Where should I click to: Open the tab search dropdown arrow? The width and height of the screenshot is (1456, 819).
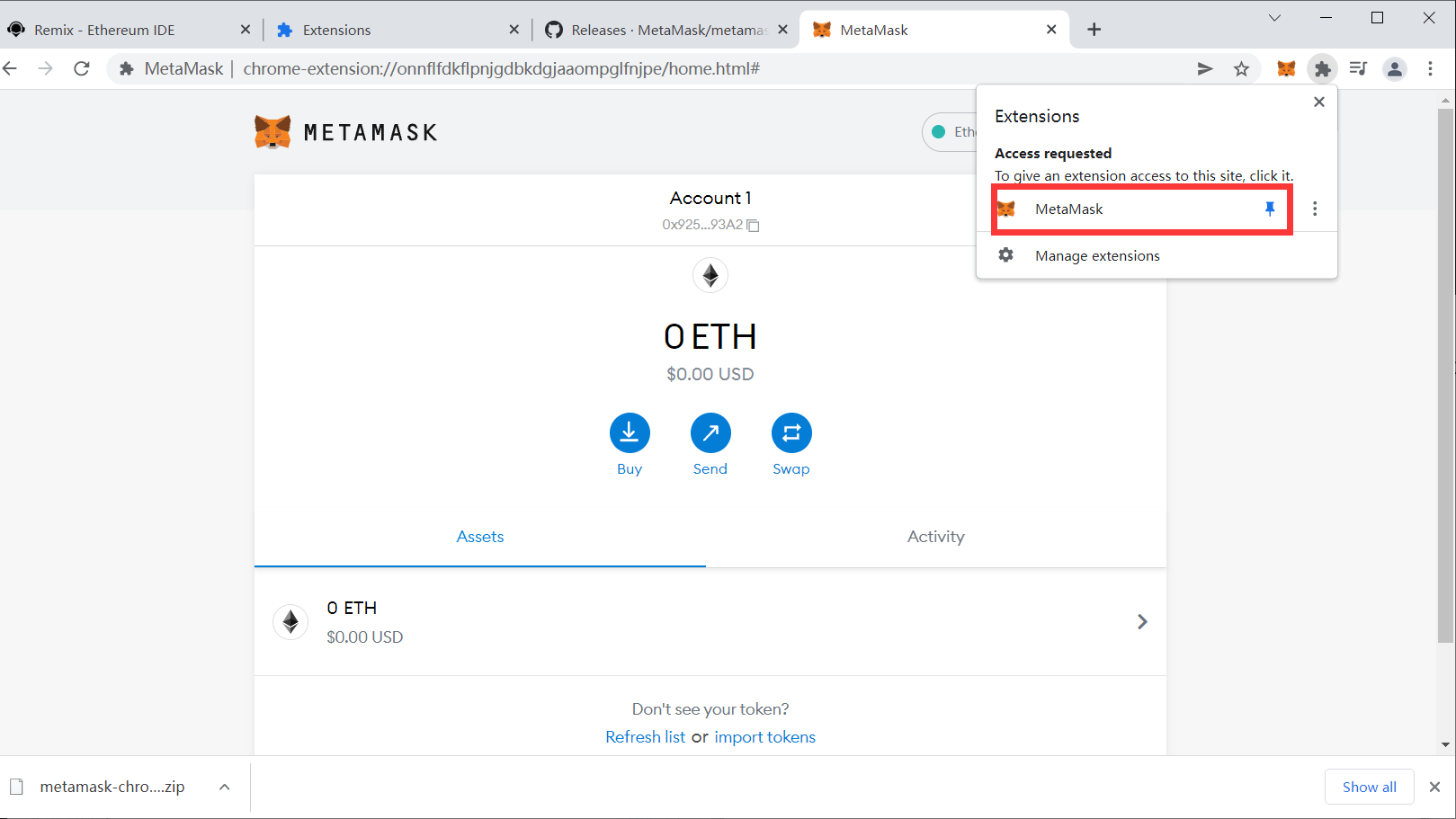(1274, 18)
